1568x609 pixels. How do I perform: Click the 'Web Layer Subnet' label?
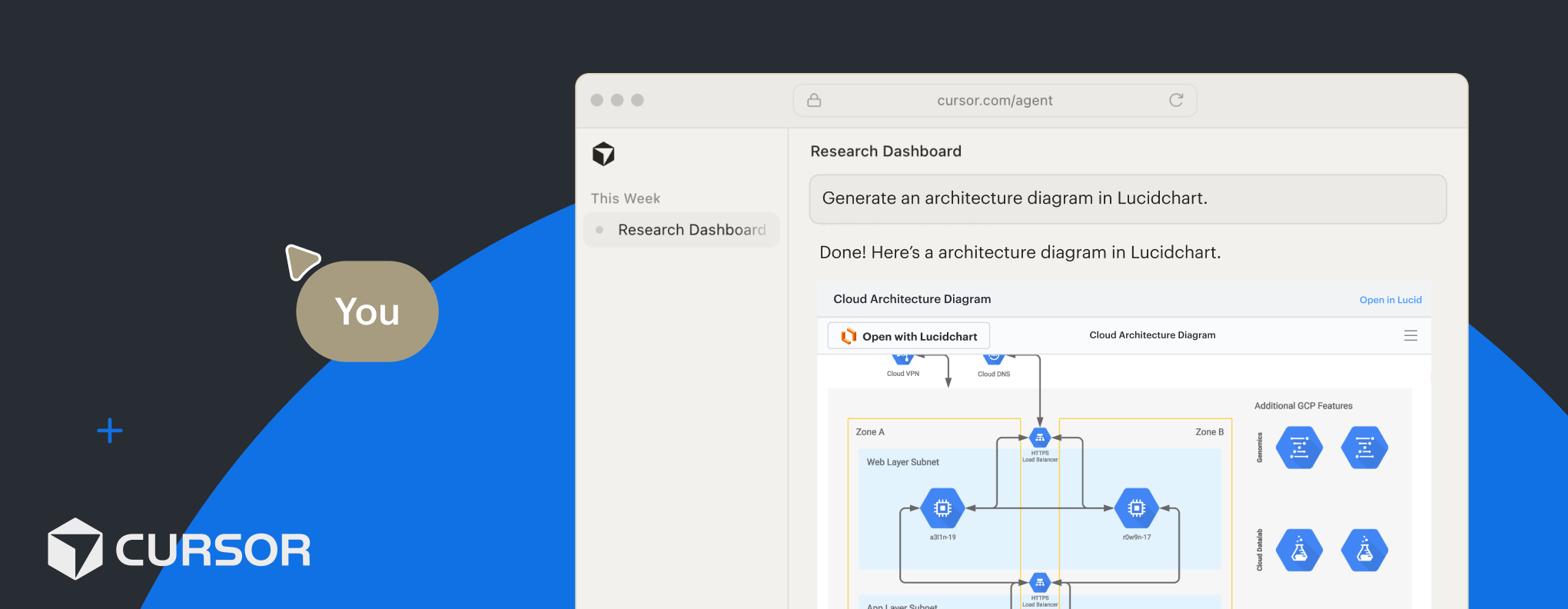pos(902,462)
